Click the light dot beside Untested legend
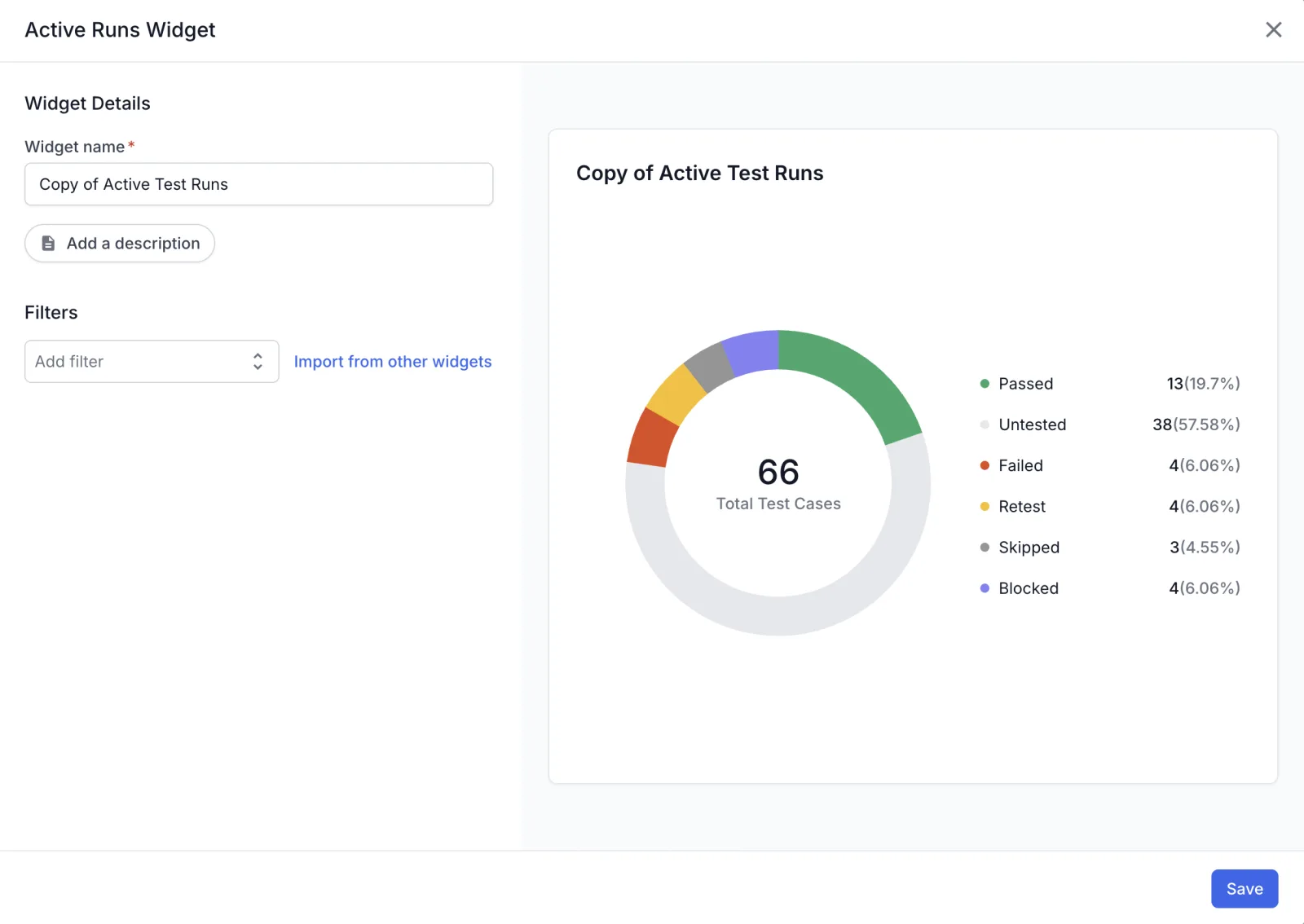1304x924 pixels. click(x=985, y=425)
